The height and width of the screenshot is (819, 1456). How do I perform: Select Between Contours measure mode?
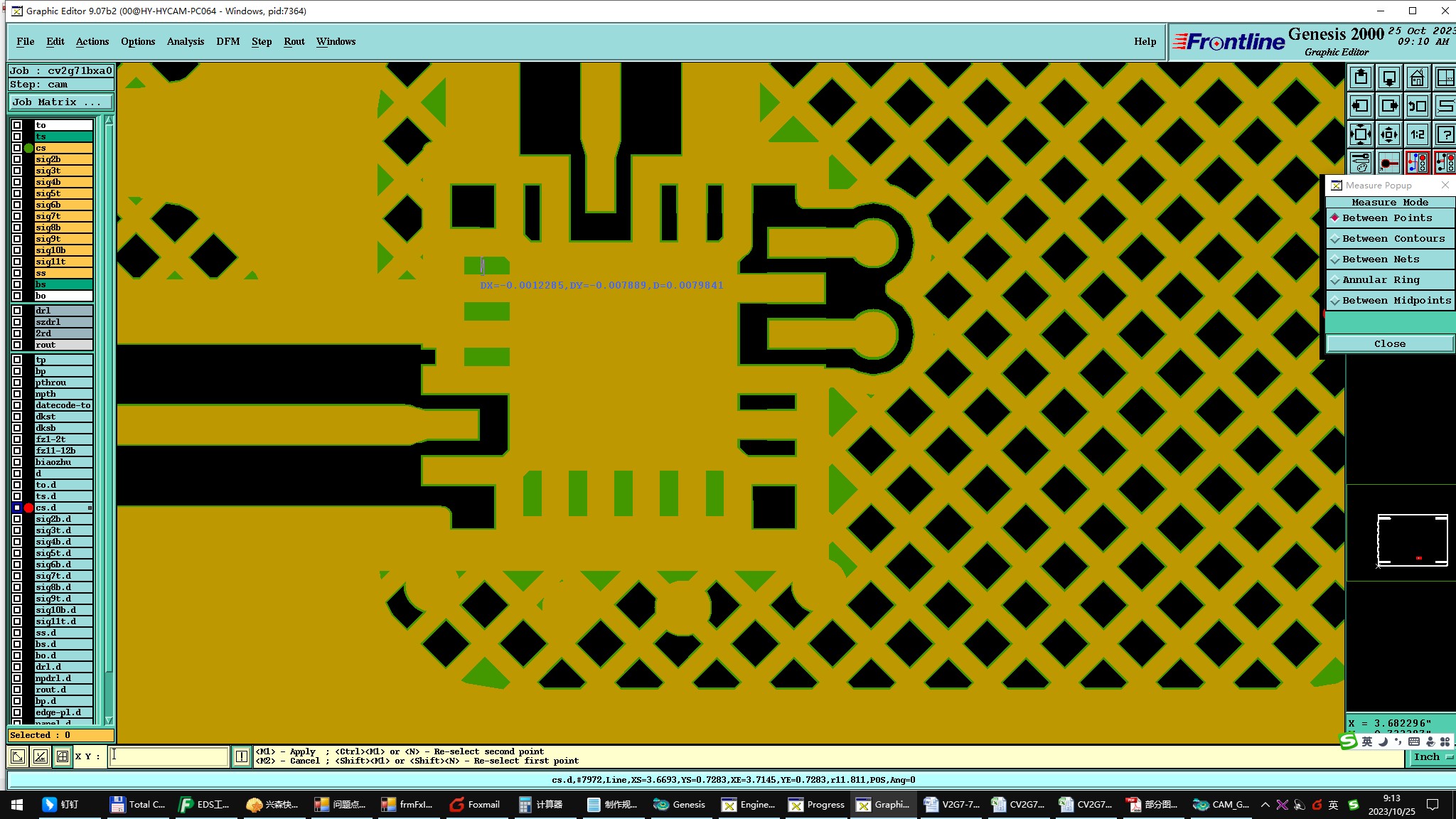1393,239
